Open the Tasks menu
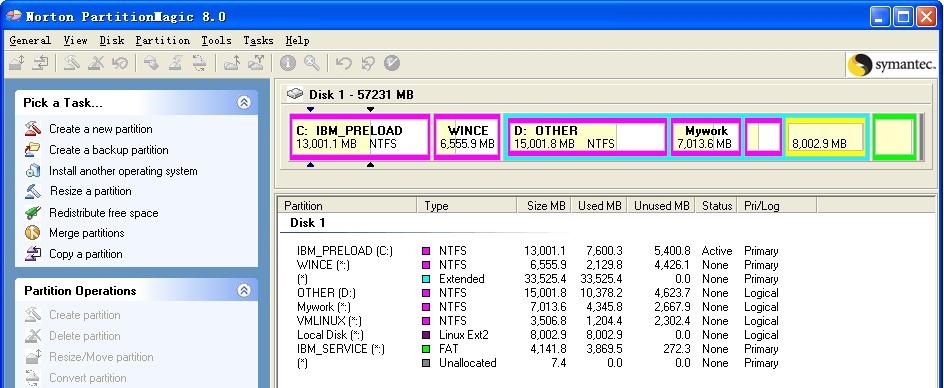The image size is (944, 388). pyautogui.click(x=258, y=40)
